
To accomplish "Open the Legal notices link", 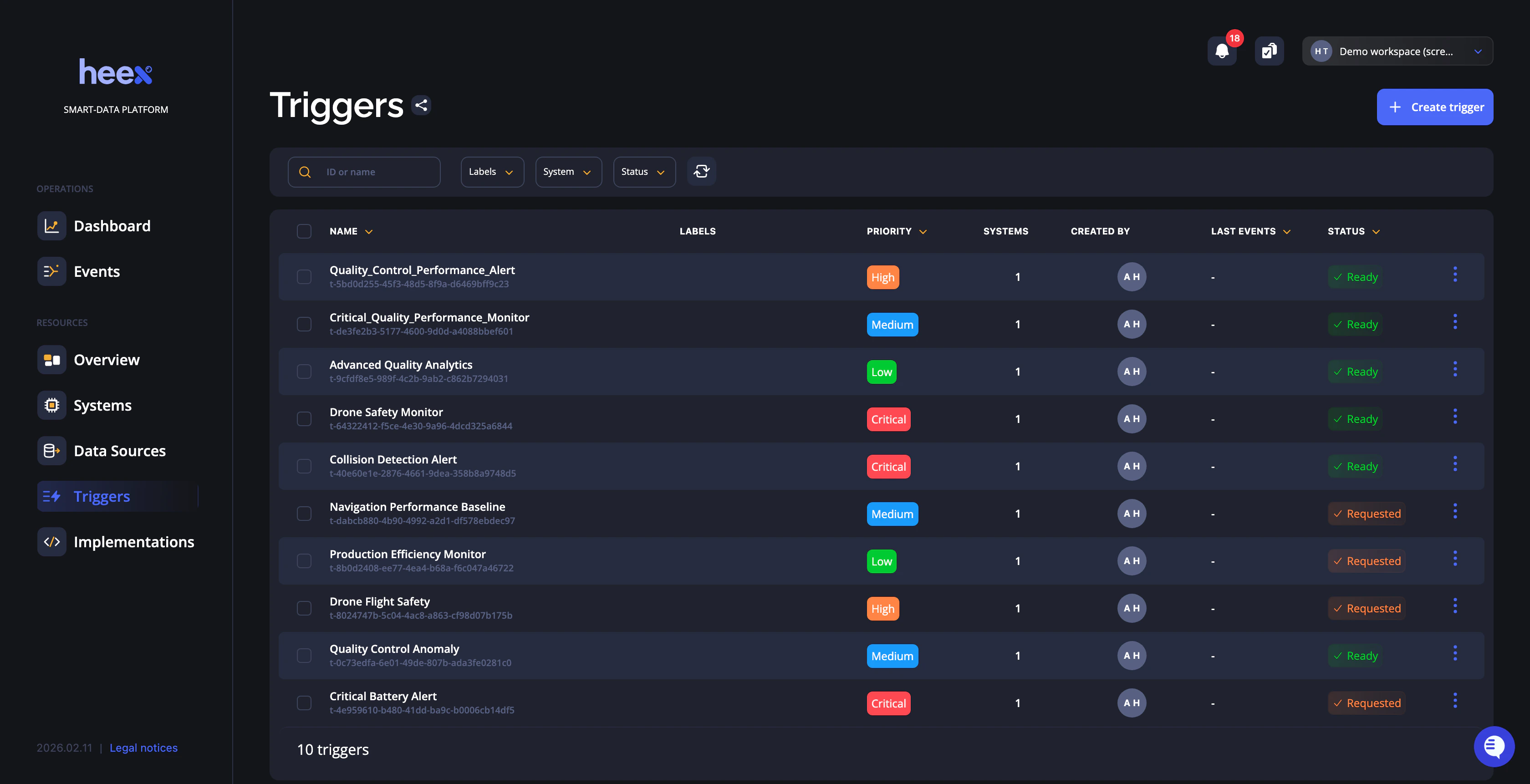I will pos(143,748).
